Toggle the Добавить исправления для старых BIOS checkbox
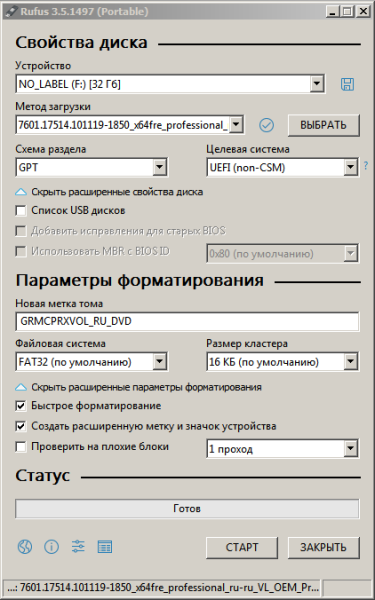The image size is (375, 600). (21, 231)
